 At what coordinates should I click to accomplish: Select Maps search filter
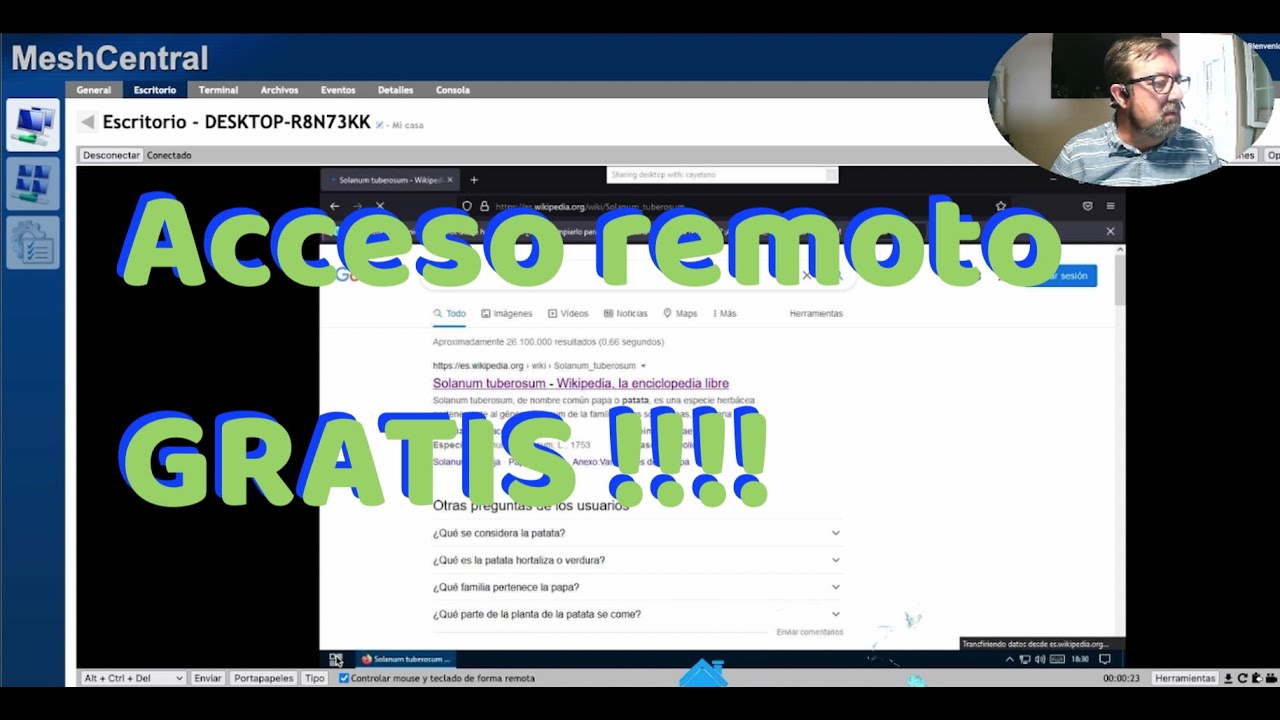pos(680,313)
